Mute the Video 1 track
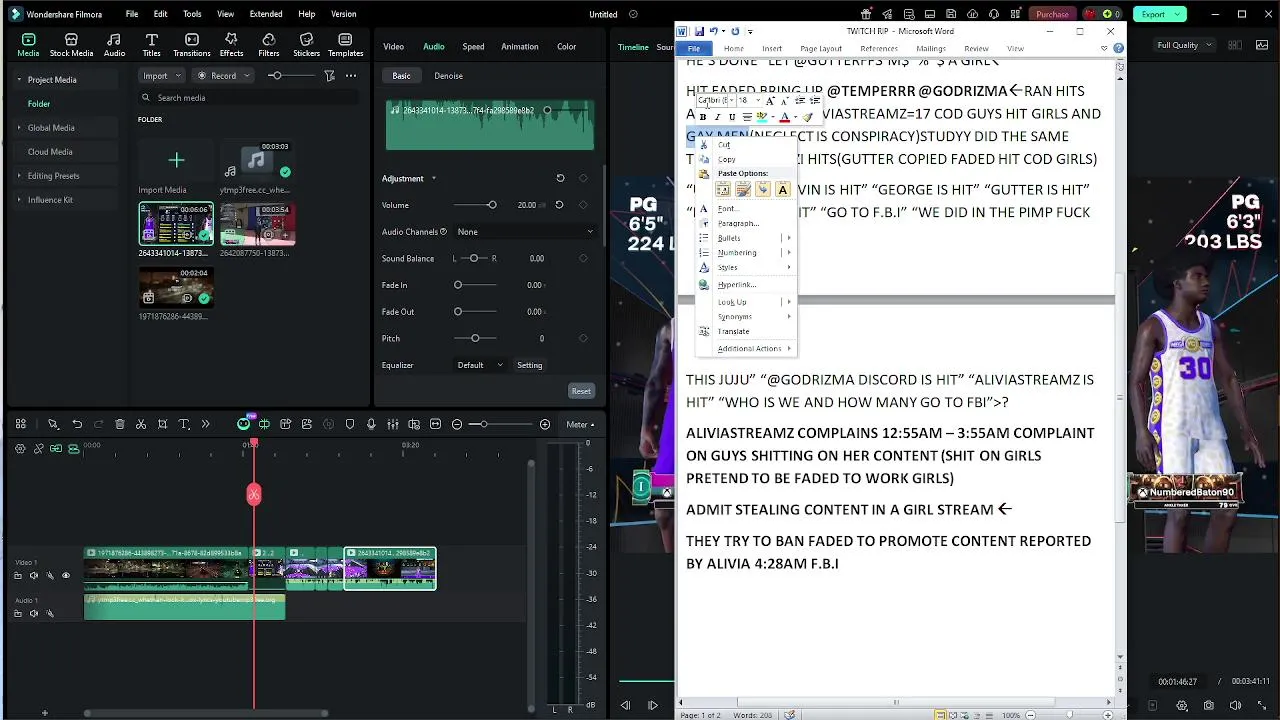Viewport: 1280px width, 720px height. [x=34, y=575]
